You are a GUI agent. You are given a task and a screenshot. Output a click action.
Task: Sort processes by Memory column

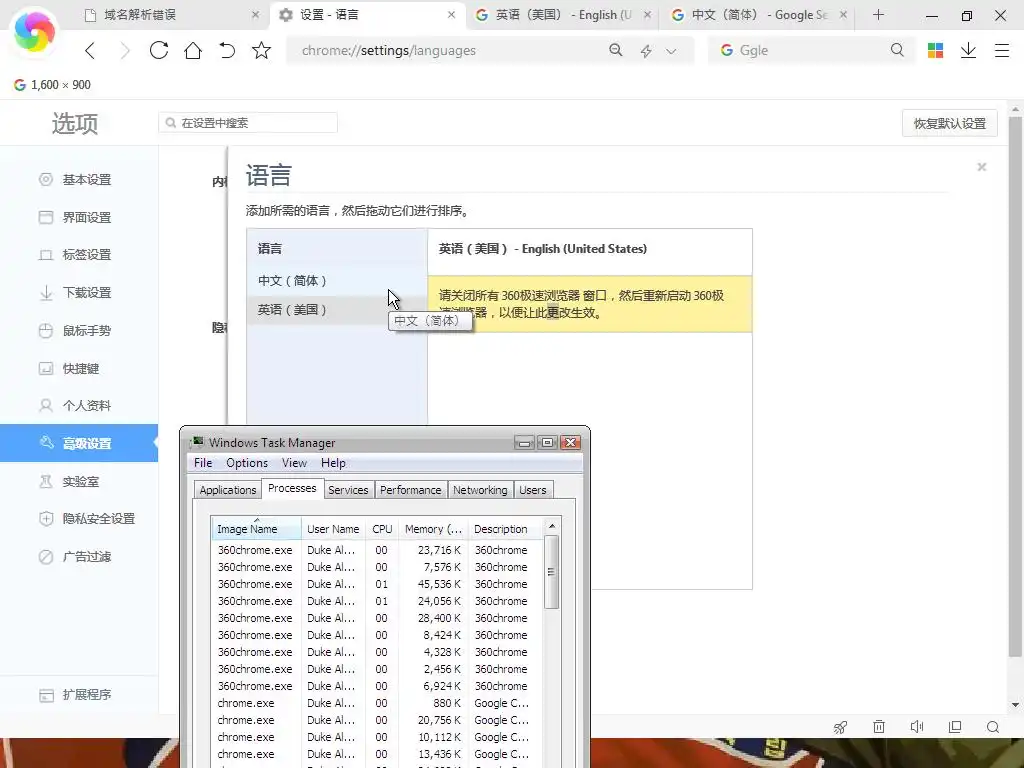point(433,529)
